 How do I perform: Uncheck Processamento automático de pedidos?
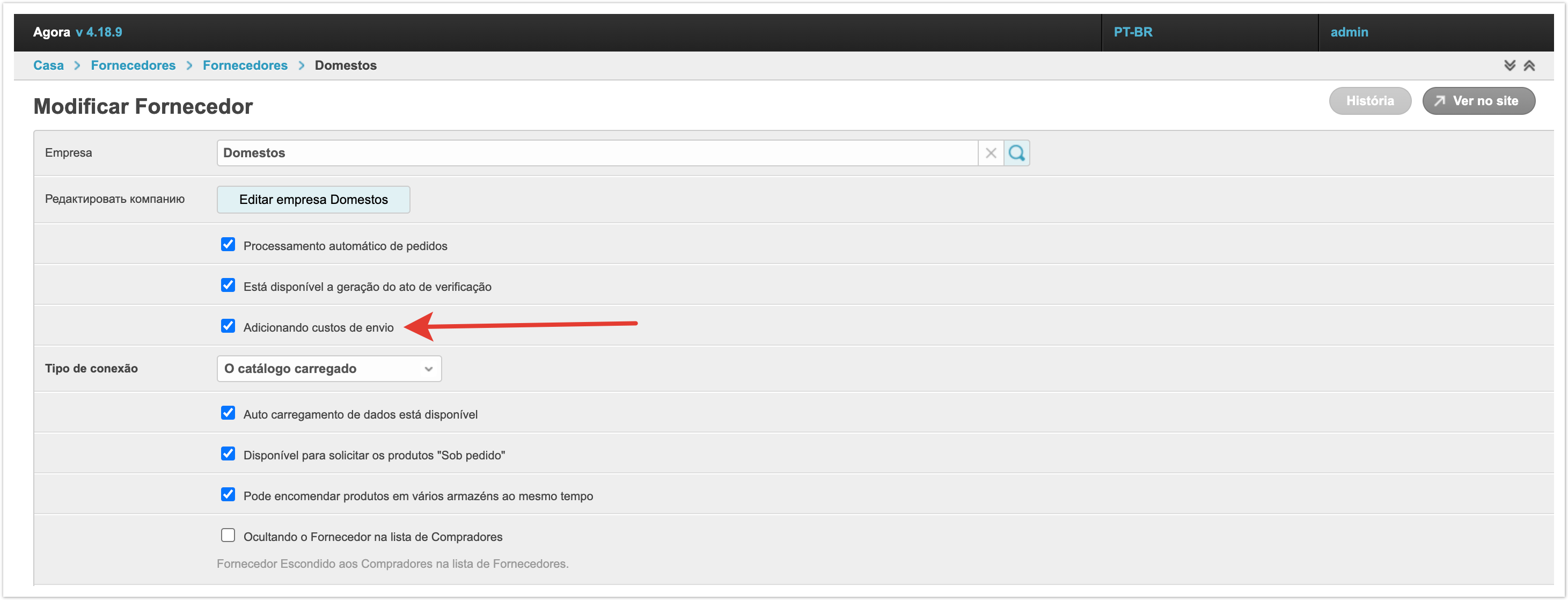(x=228, y=245)
